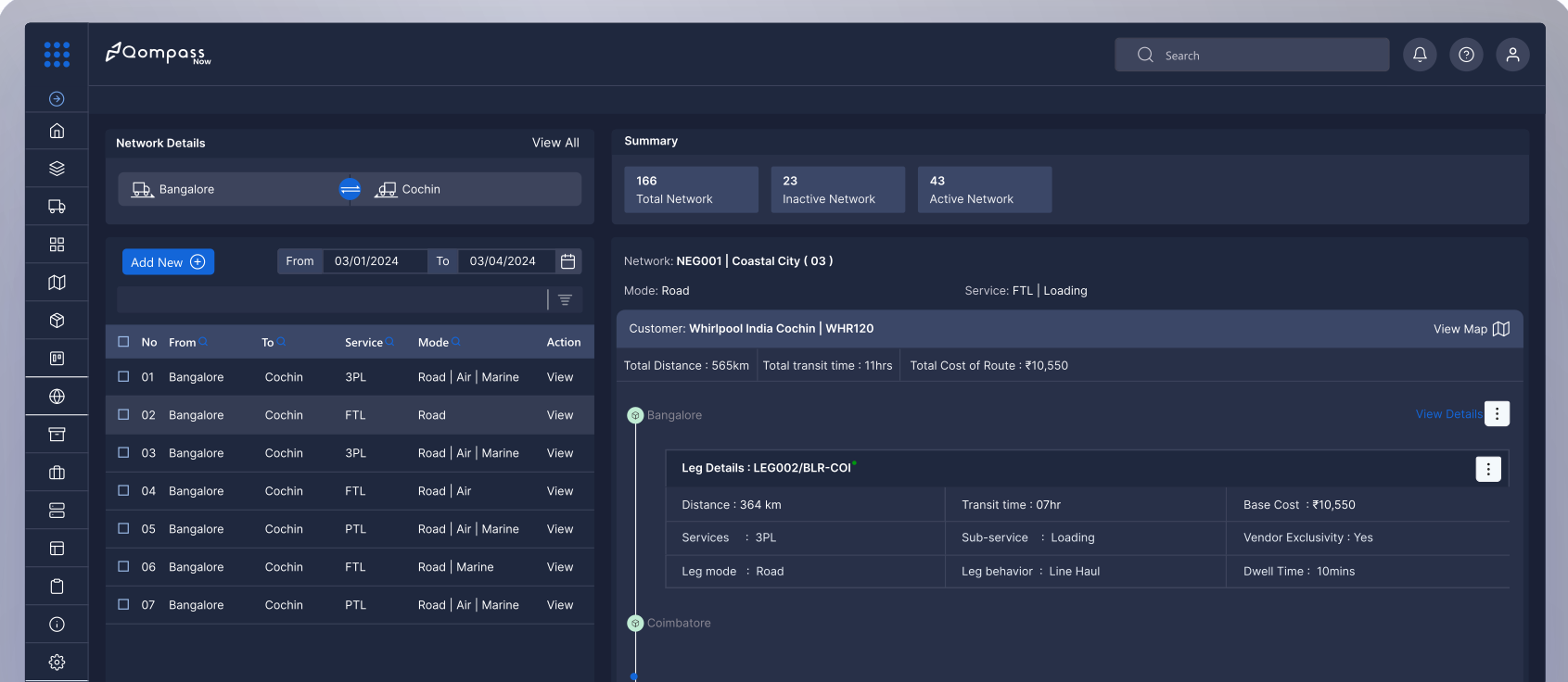Select the Active Network summary tab
1568x682 pixels.
point(984,190)
